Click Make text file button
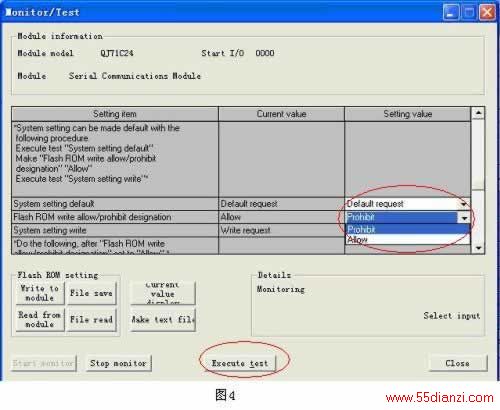 (163, 319)
